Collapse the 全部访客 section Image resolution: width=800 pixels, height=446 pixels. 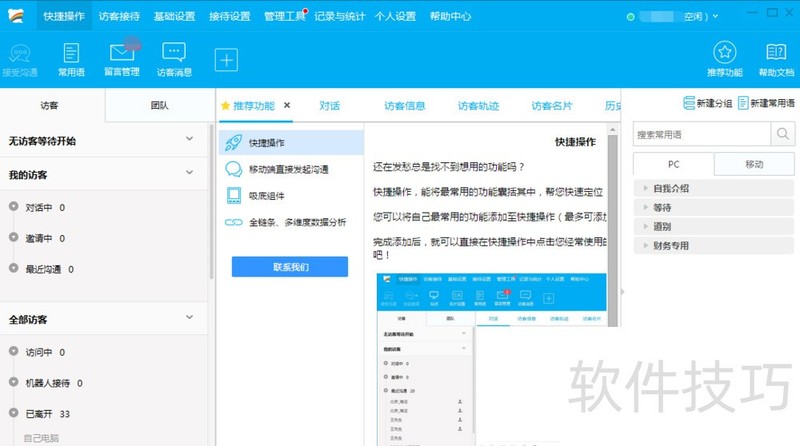(190, 319)
